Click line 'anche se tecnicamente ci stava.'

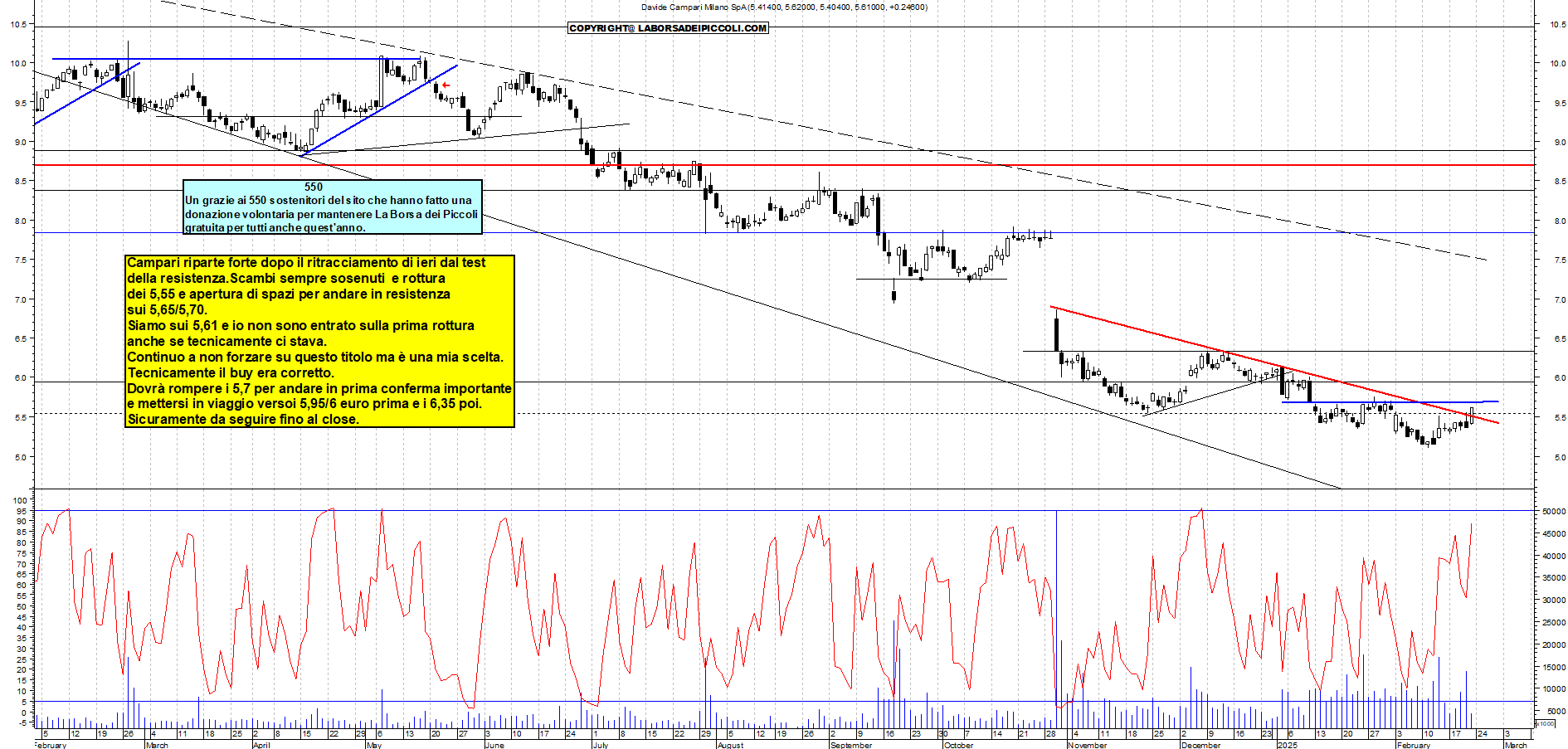click(x=226, y=342)
